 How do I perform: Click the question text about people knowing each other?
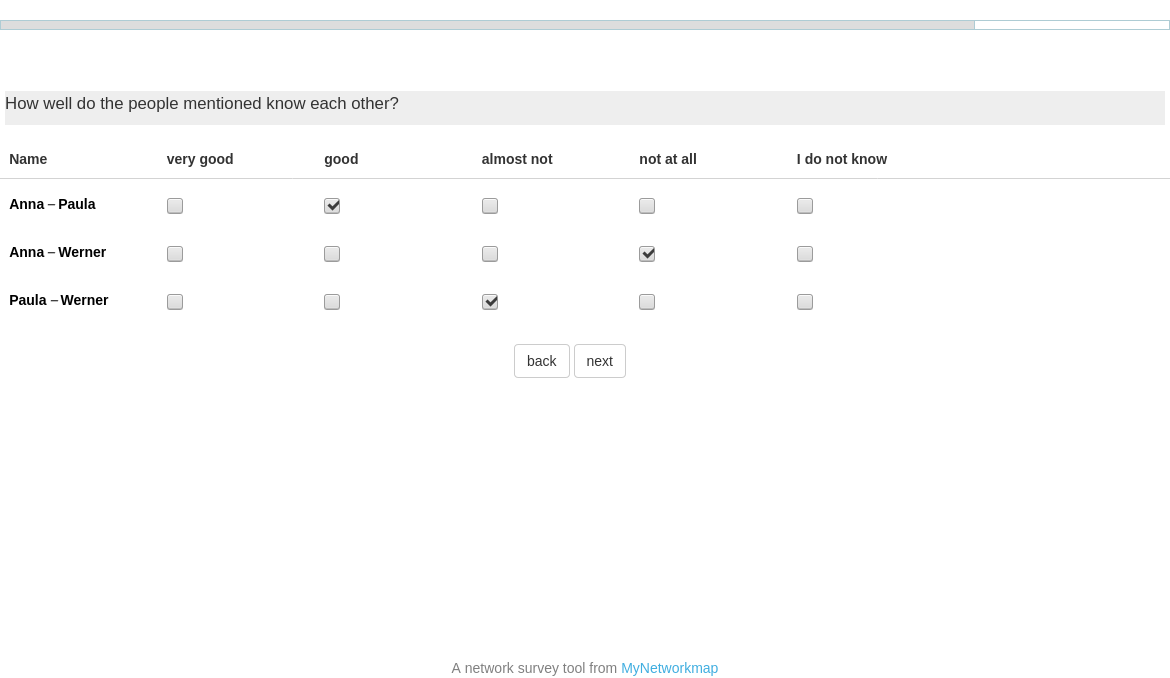202,104
